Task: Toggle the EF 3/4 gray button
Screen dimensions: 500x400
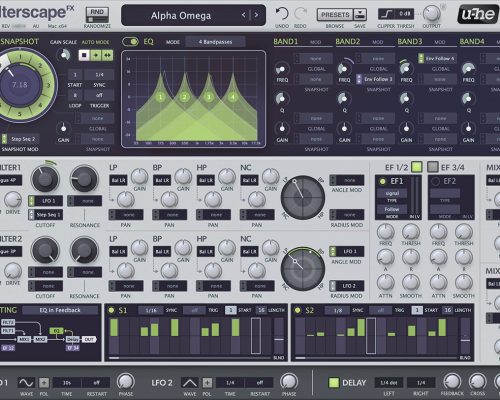Action: (x=433, y=167)
